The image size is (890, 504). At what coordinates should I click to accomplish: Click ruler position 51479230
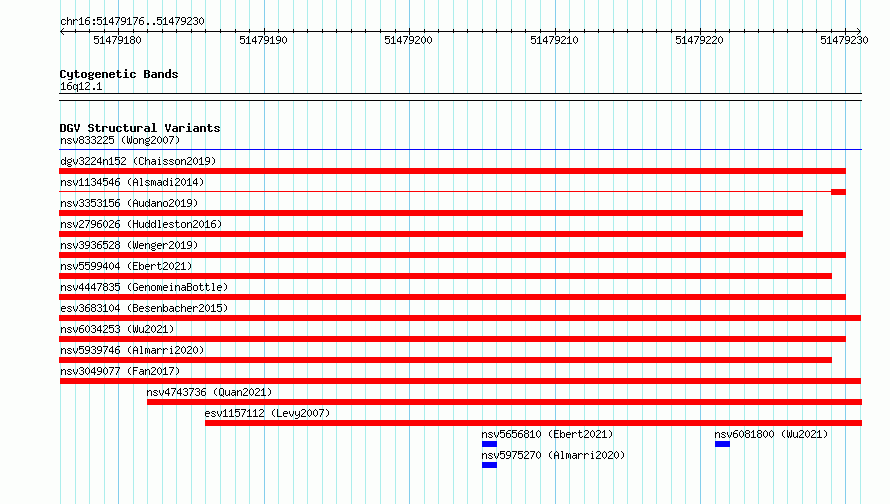(845, 40)
